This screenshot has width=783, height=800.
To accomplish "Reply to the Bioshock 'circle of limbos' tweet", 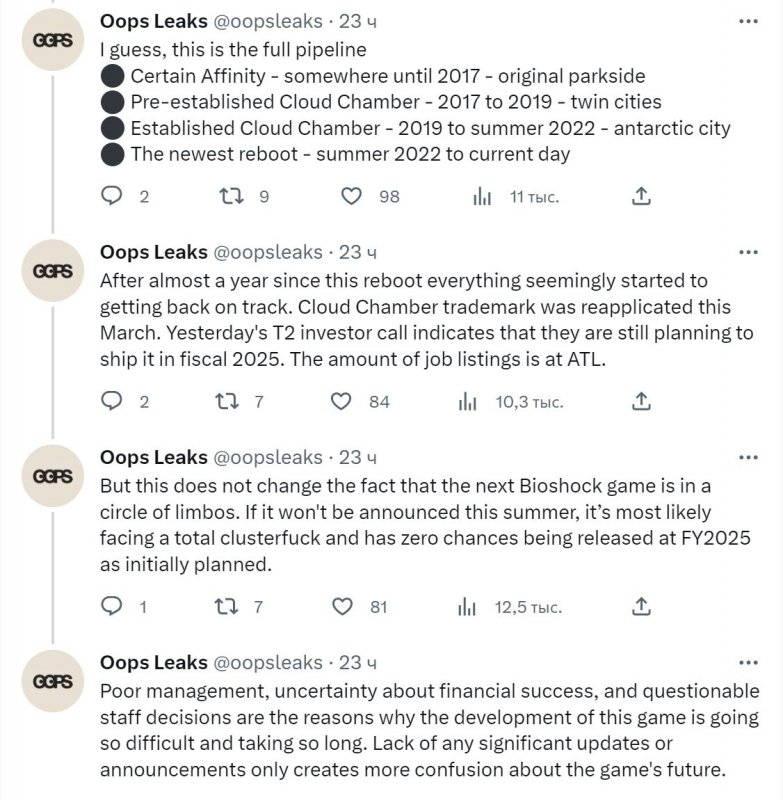I will click(x=113, y=606).
